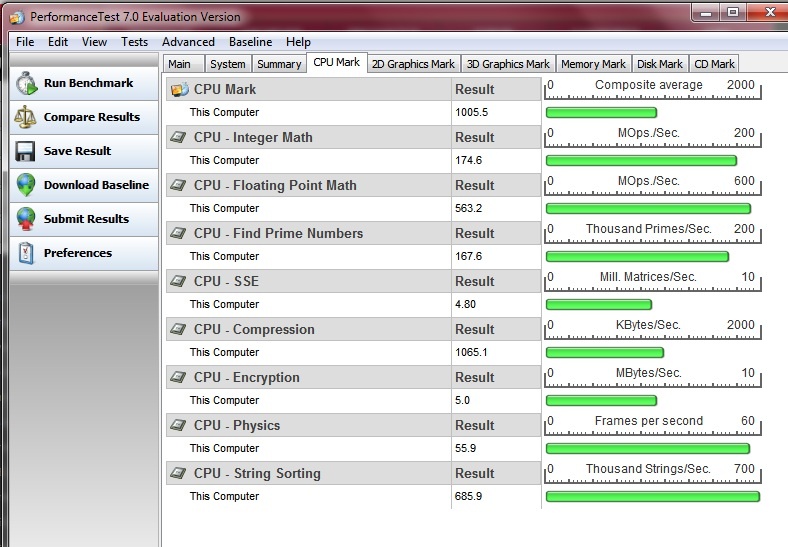This screenshot has width=788, height=547.
Task: Click the Compare Results scales icon
Action: click(25, 117)
